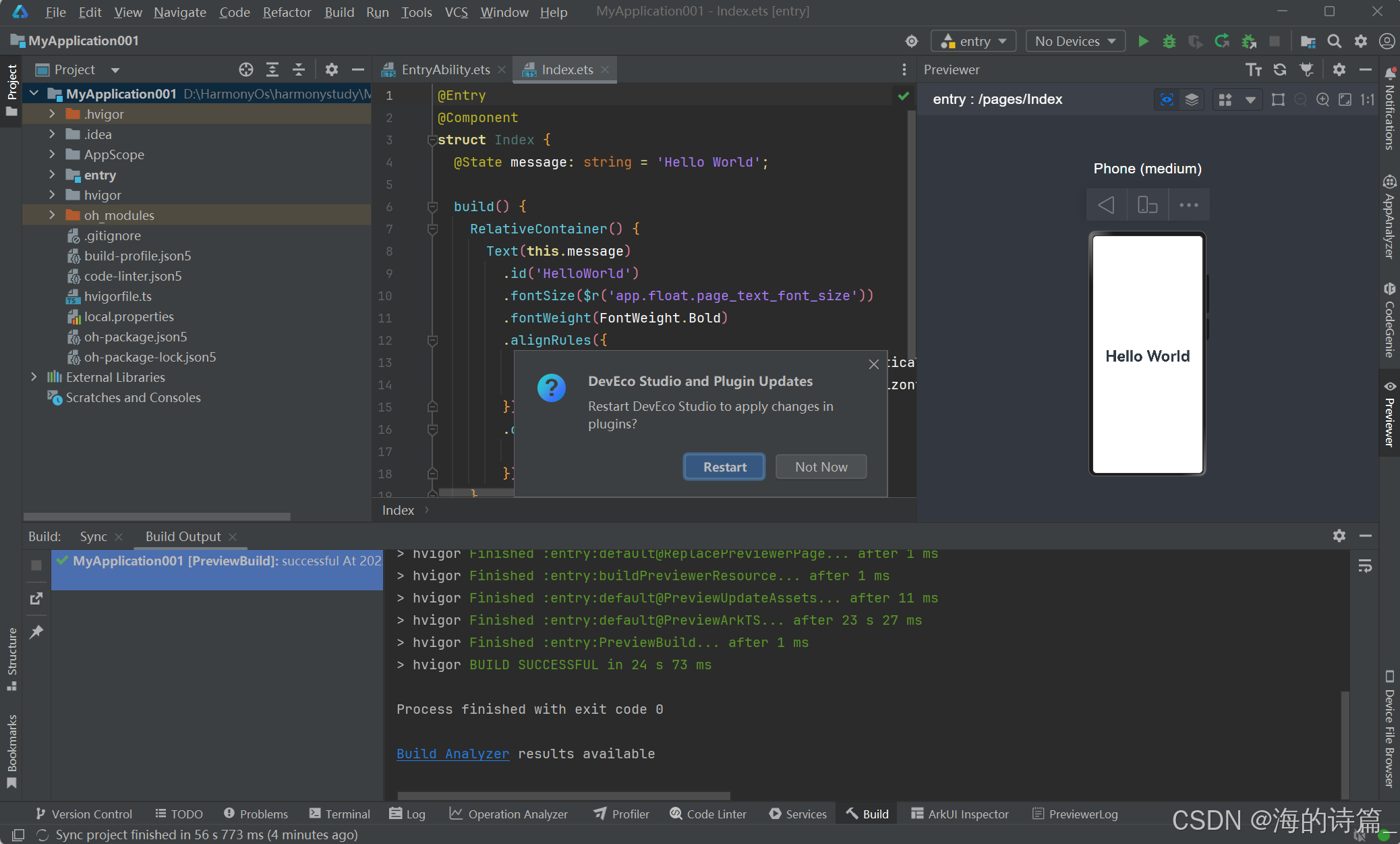
Task: Hide the Project panel
Action: coord(358,69)
